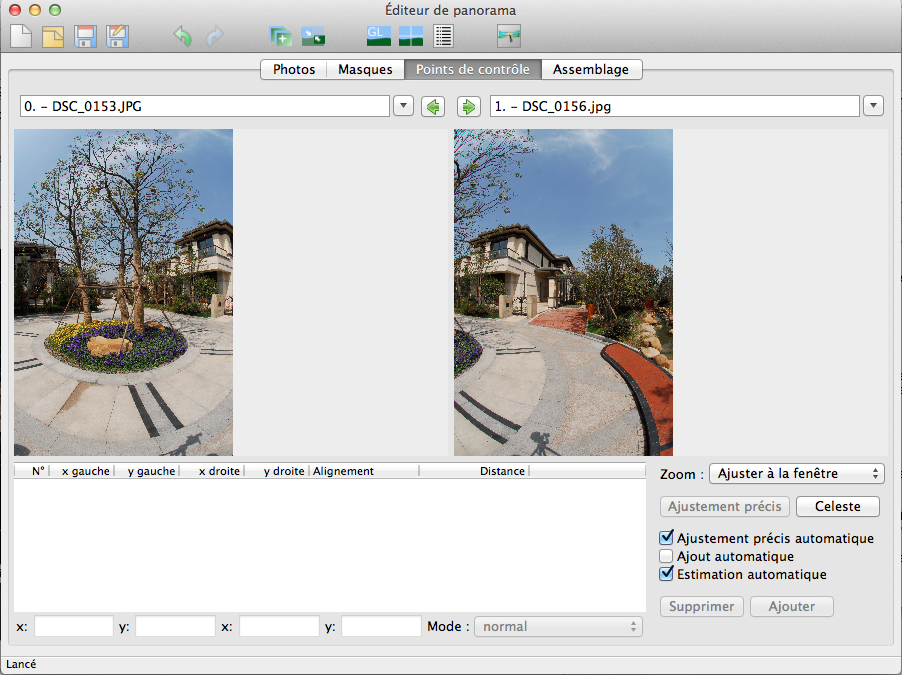This screenshot has width=902, height=675.
Task: Open the left image dropdown DSC_0153.JPG
Action: (x=403, y=106)
